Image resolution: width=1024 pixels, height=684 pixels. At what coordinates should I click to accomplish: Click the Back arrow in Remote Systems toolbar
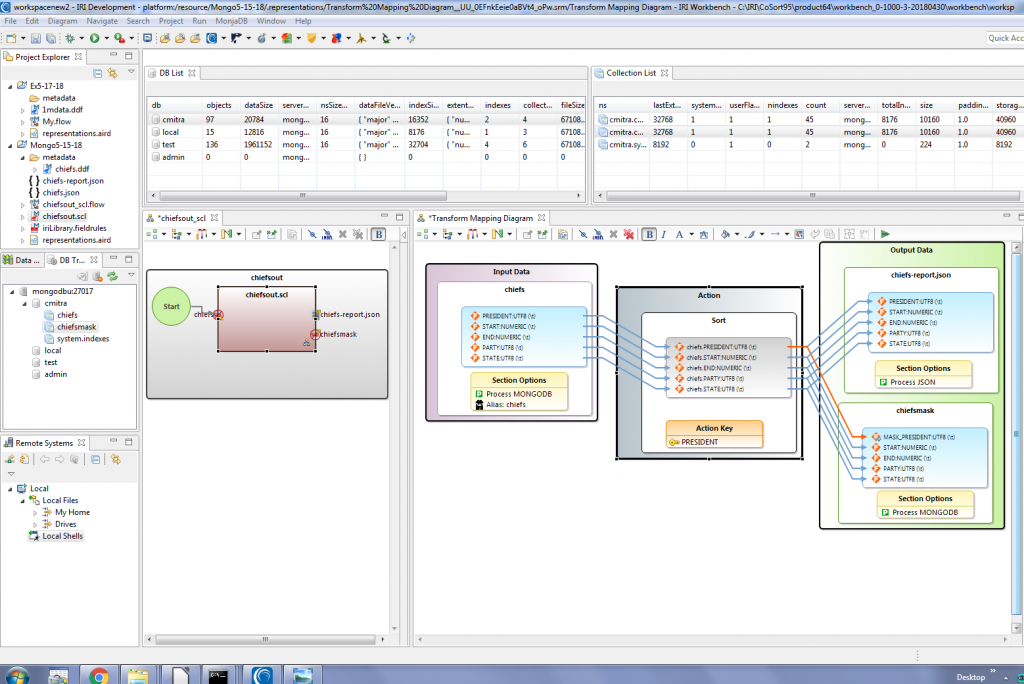pos(44,459)
